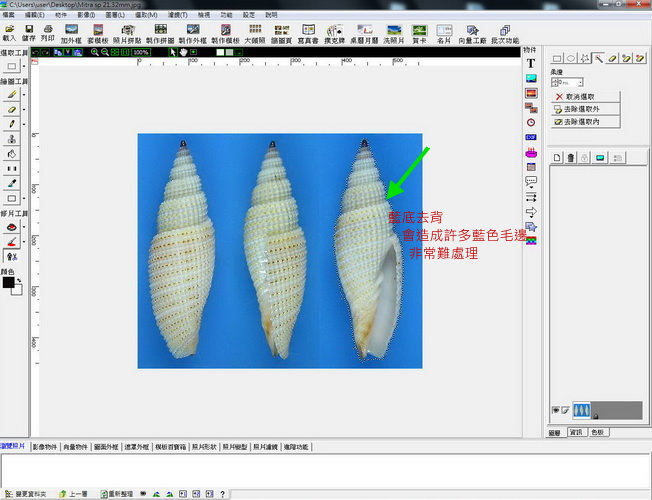The height and width of the screenshot is (500, 652).
Task: Click the black foreground color swatch
Action: [x=8, y=283]
